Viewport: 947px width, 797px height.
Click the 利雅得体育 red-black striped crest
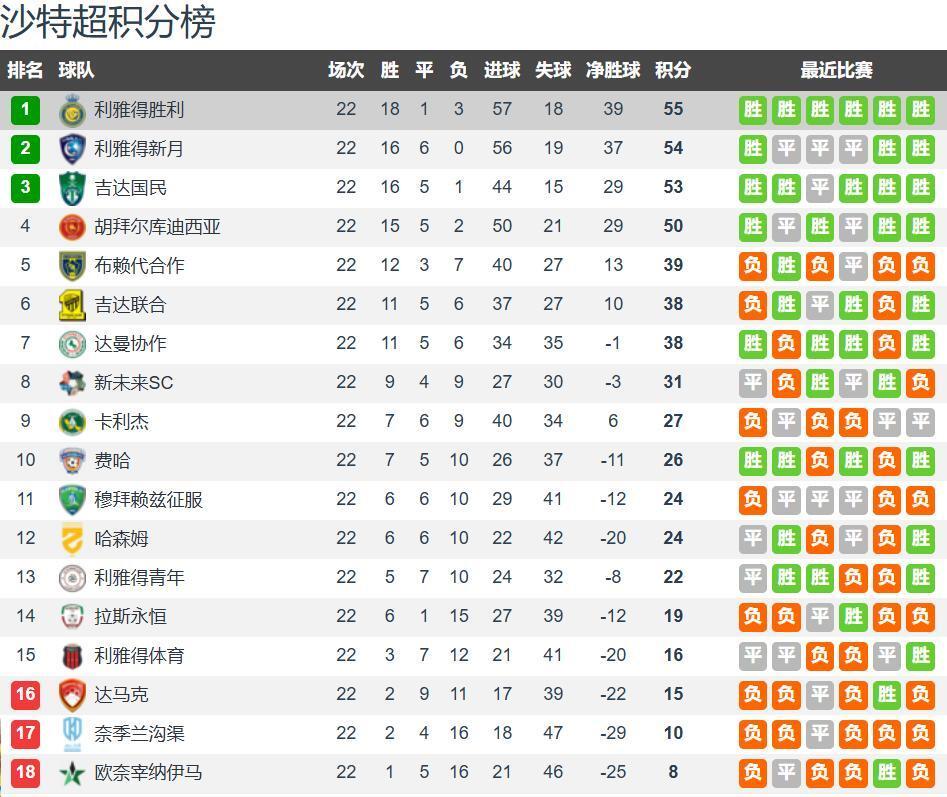[x=72, y=655]
